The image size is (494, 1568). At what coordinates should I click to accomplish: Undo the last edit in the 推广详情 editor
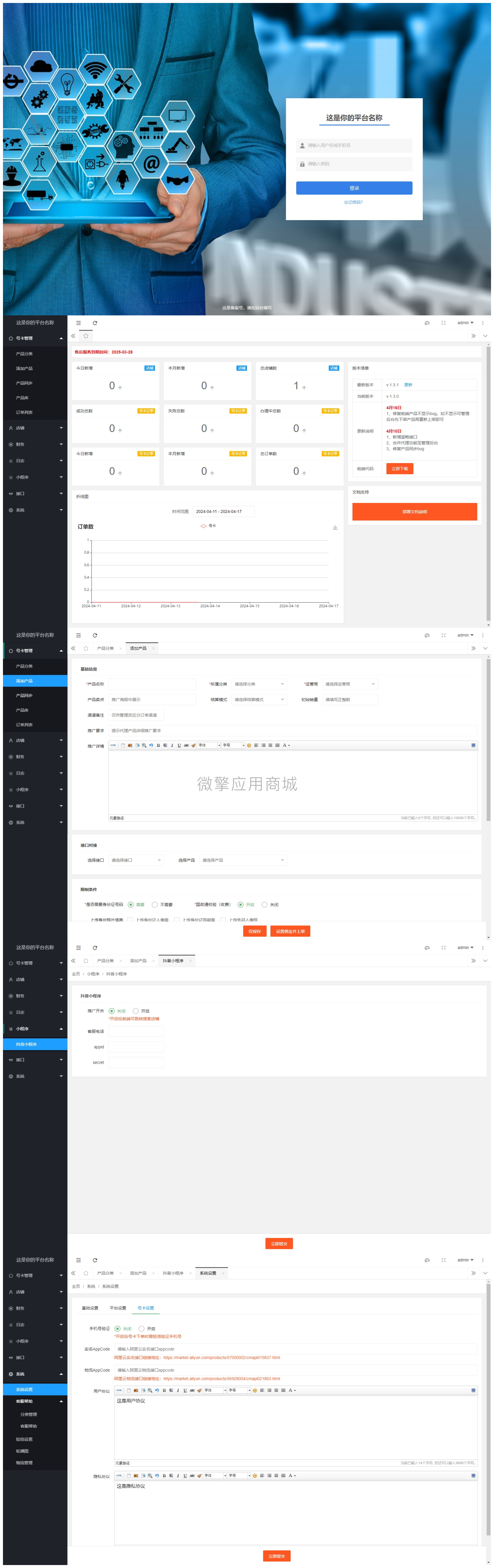[151, 745]
